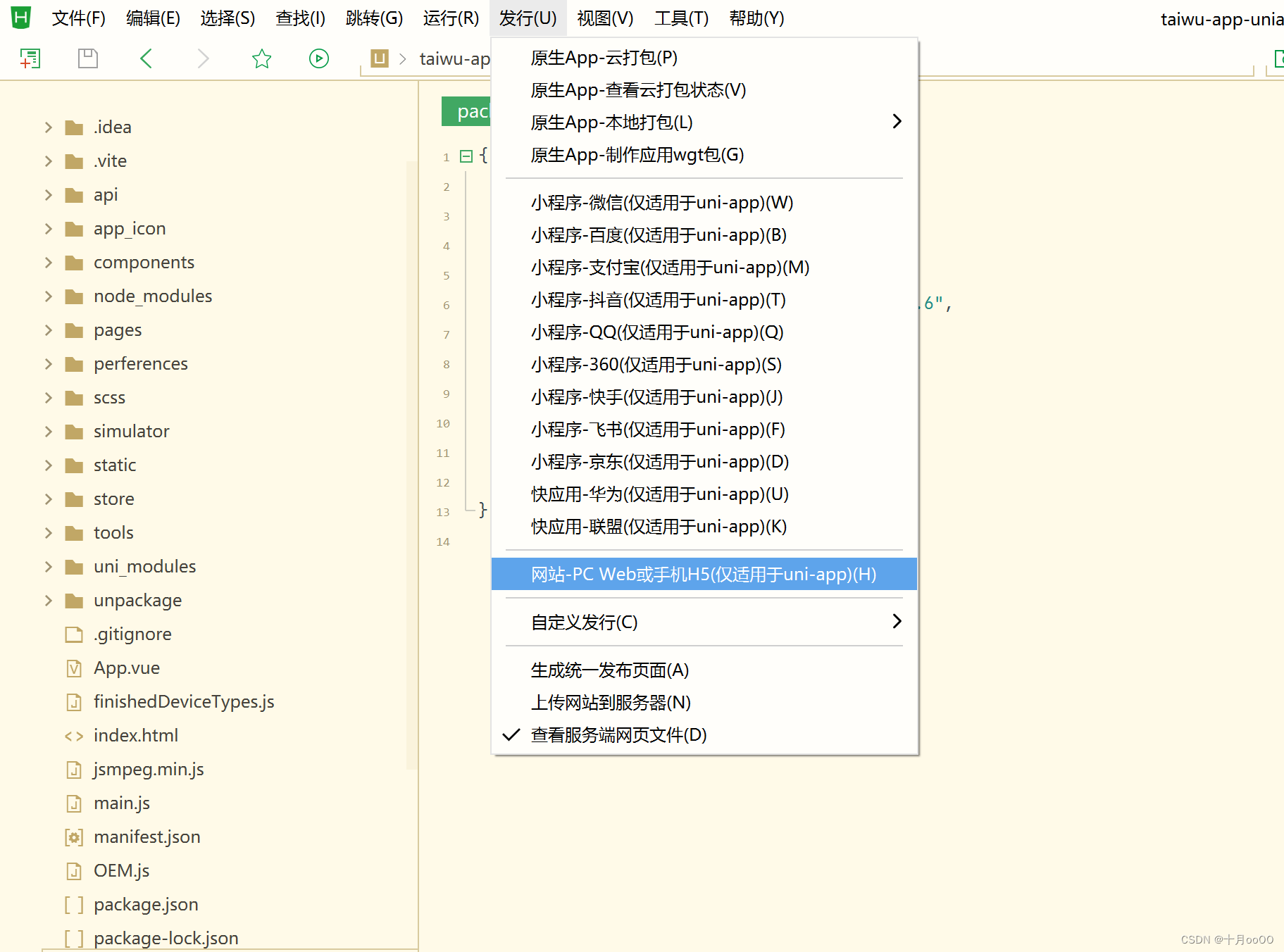Click the components folder icon

click(x=74, y=263)
